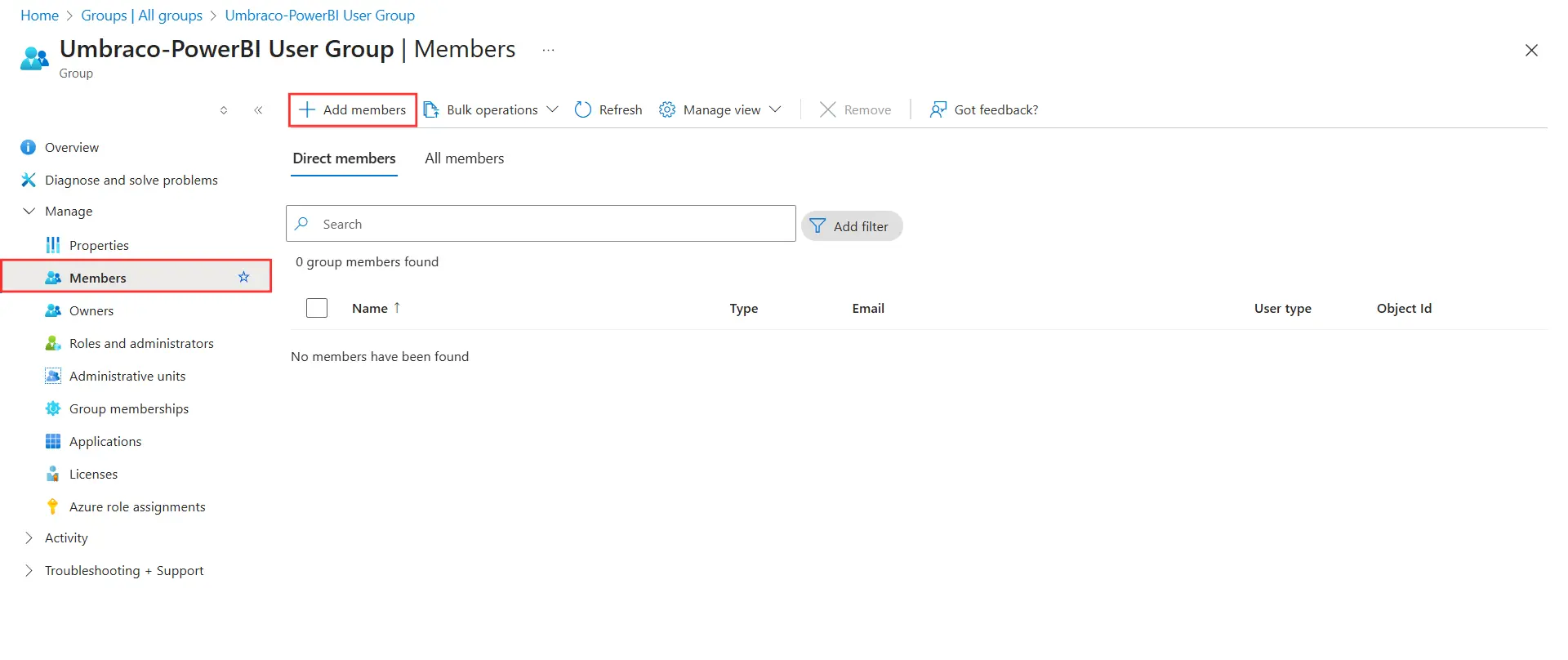
Task: Click the Properties bars icon
Action: pos(53,245)
